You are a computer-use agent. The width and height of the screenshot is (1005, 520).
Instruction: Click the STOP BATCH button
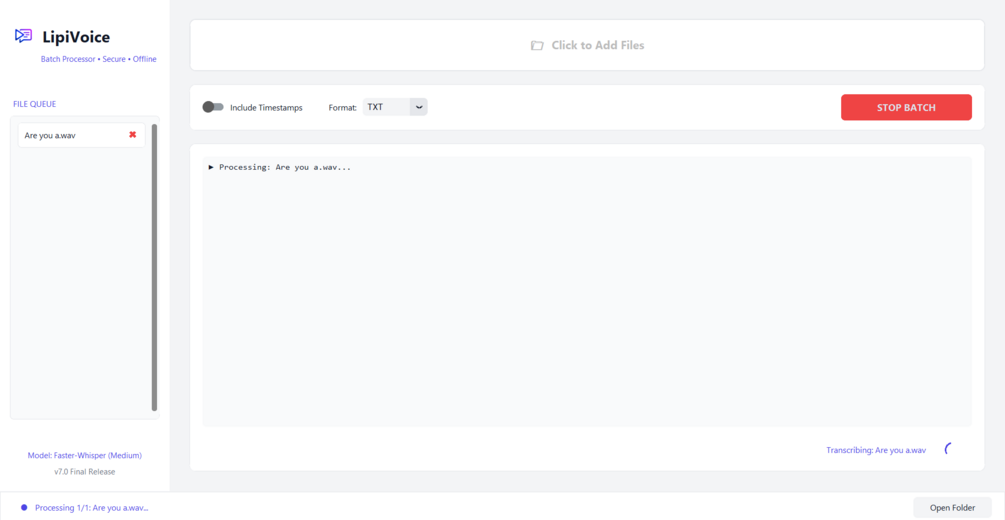(906, 107)
